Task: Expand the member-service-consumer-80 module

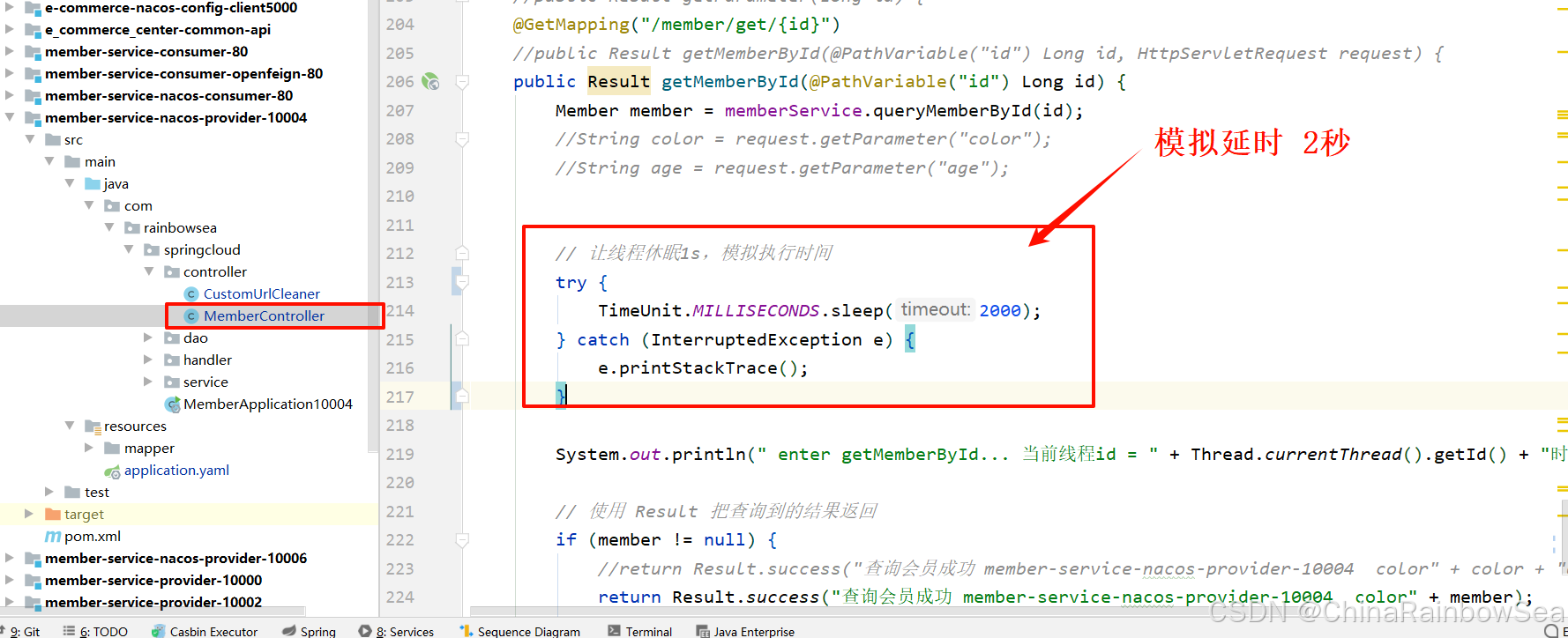Action: (10, 51)
